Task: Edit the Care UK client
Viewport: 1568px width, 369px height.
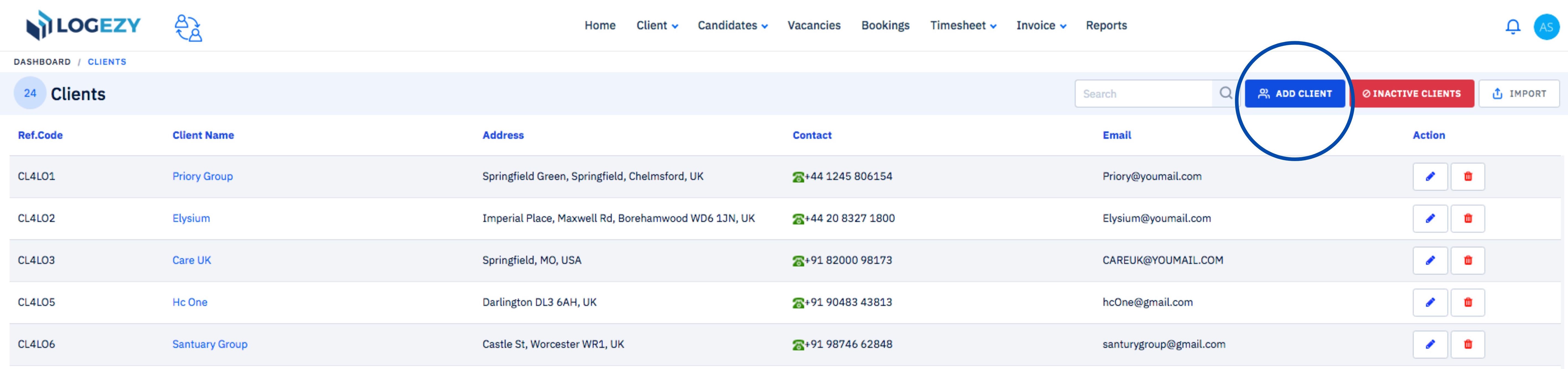Action: coord(1430,261)
